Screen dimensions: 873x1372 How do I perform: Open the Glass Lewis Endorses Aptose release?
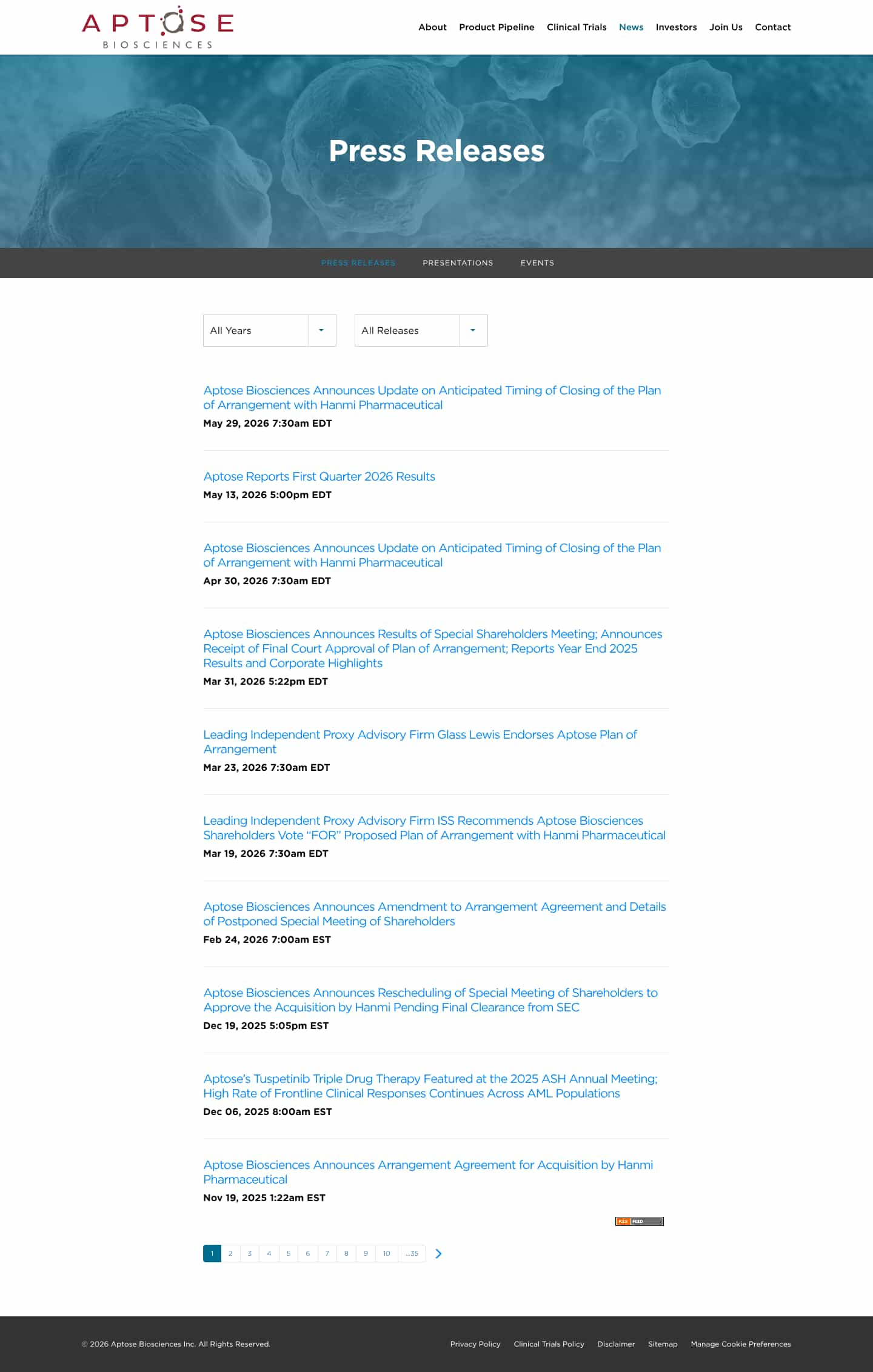coord(420,742)
